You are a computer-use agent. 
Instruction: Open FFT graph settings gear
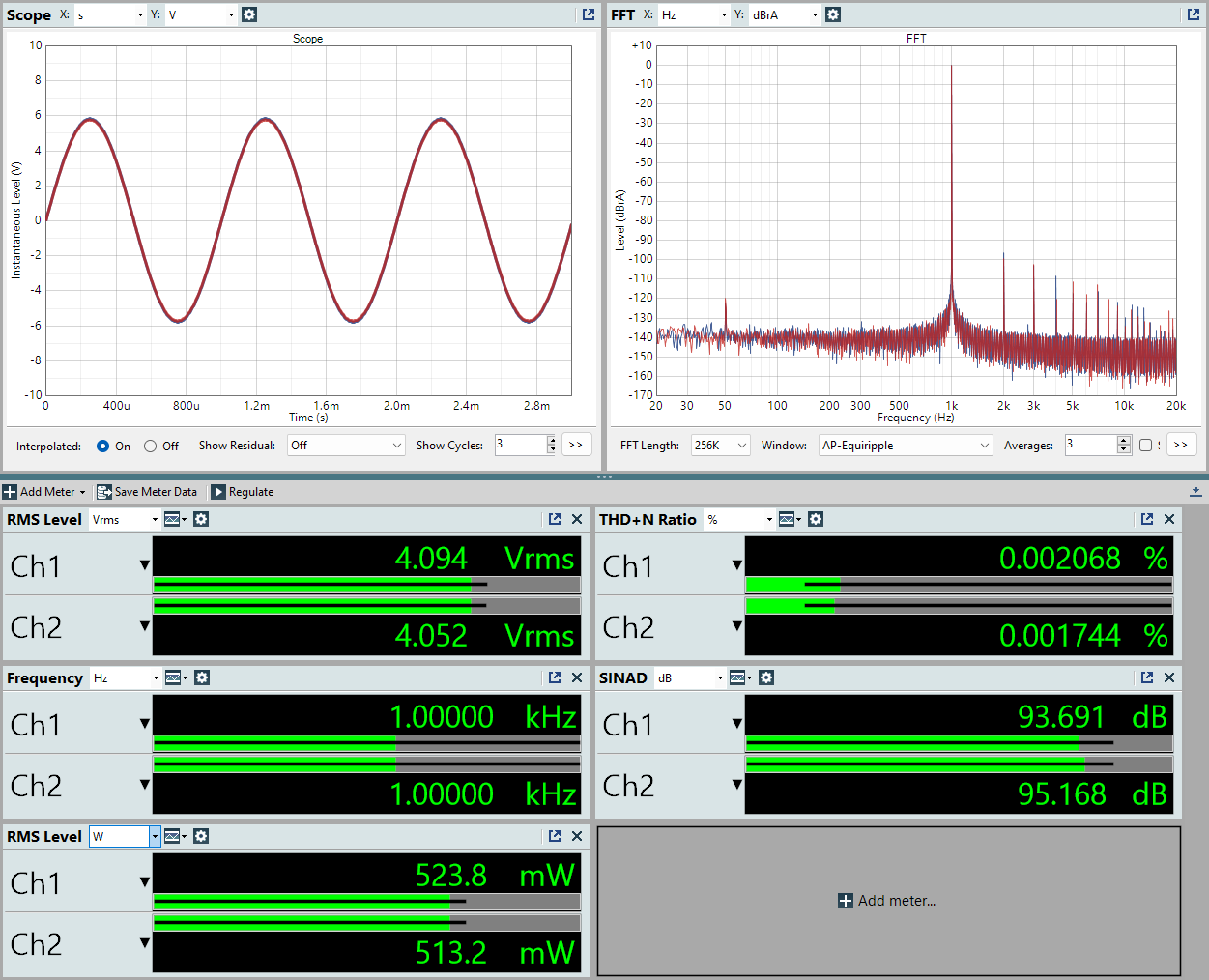point(833,14)
